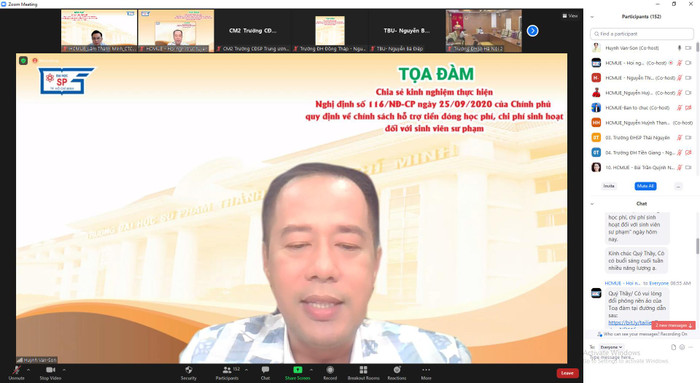The width and height of the screenshot is (700, 383).
Task: Toggle Participants panel from toolbar
Action: 227,373
